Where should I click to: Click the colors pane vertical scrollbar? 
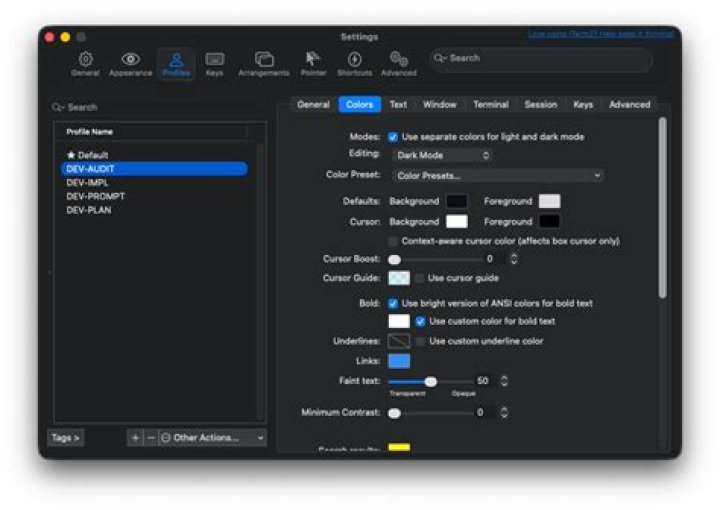(x=662, y=207)
